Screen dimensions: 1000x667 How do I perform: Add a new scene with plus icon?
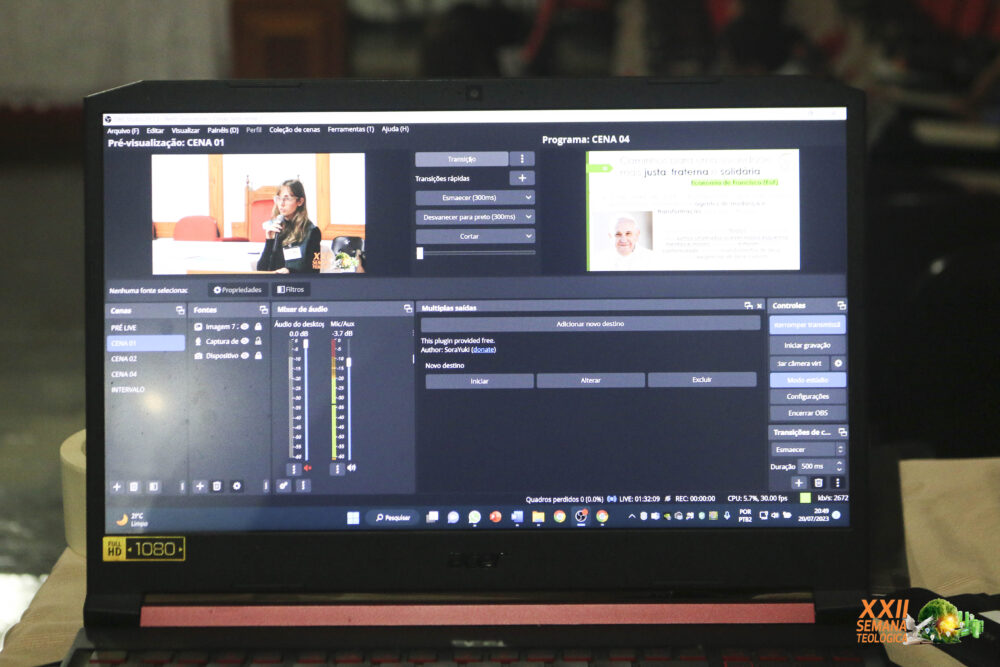(x=116, y=486)
